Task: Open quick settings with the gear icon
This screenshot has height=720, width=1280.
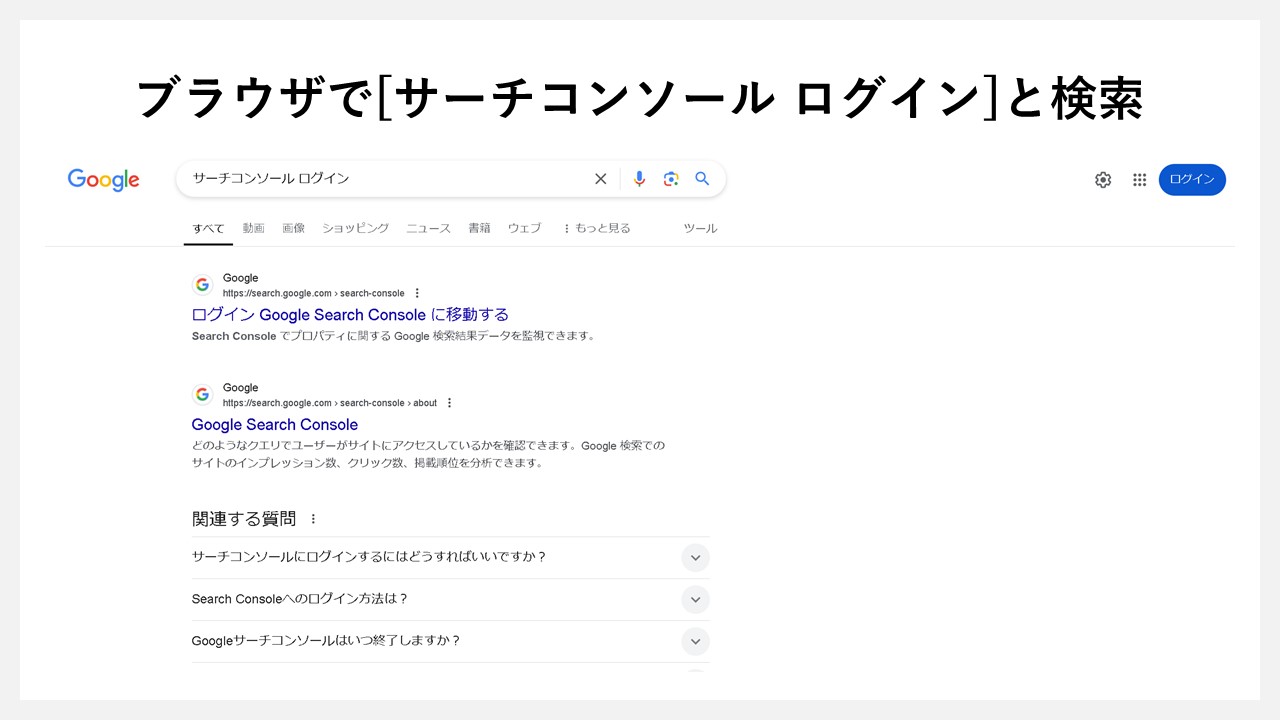Action: [1103, 179]
